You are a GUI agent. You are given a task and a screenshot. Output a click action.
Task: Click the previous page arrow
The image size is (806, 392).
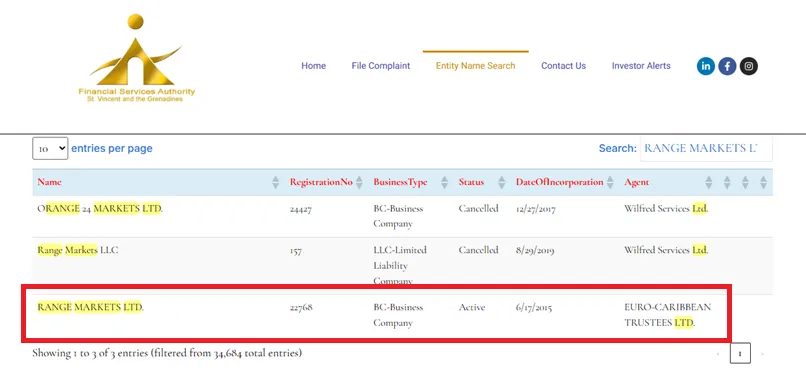(718, 354)
